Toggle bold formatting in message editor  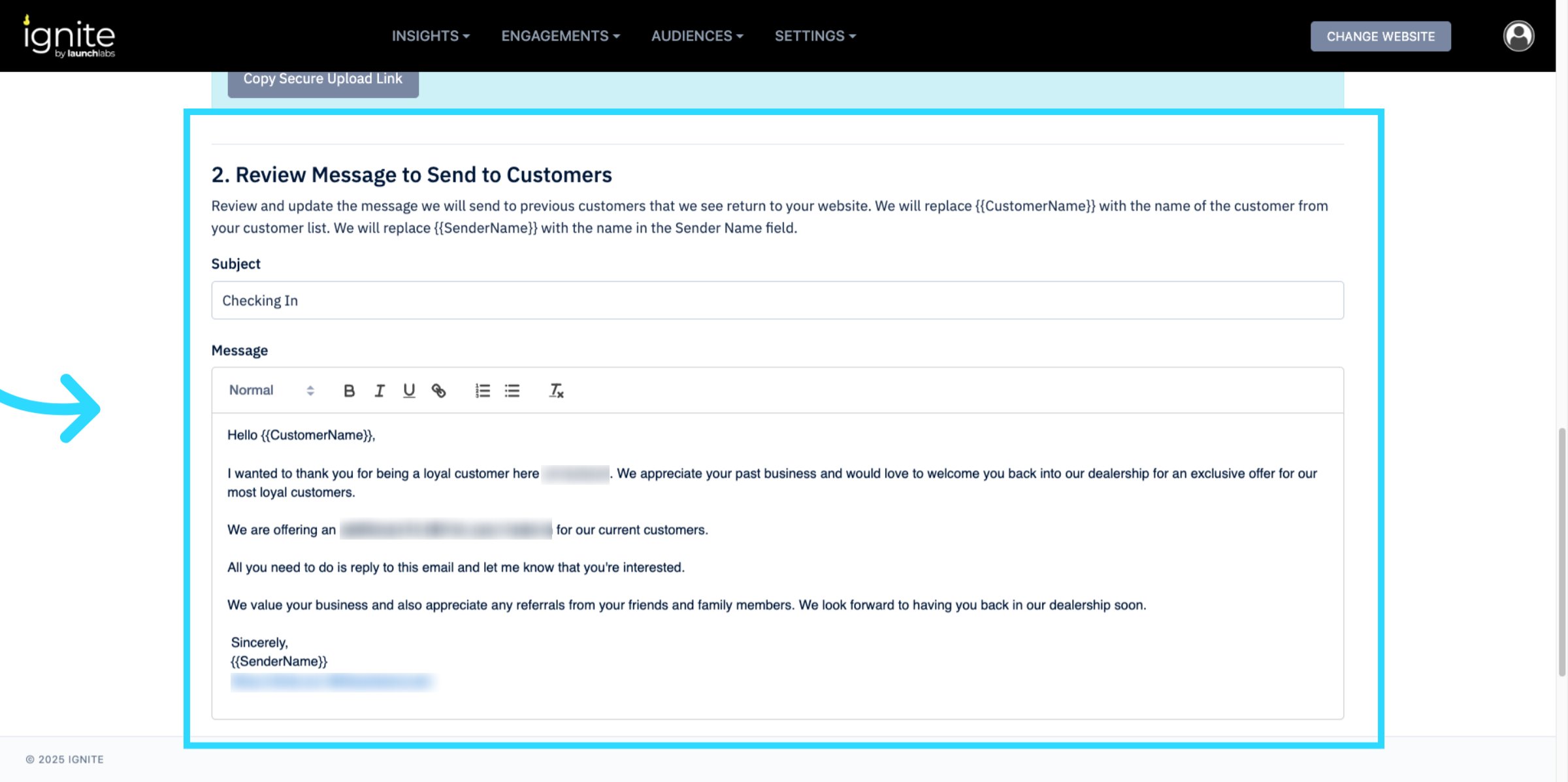(349, 391)
